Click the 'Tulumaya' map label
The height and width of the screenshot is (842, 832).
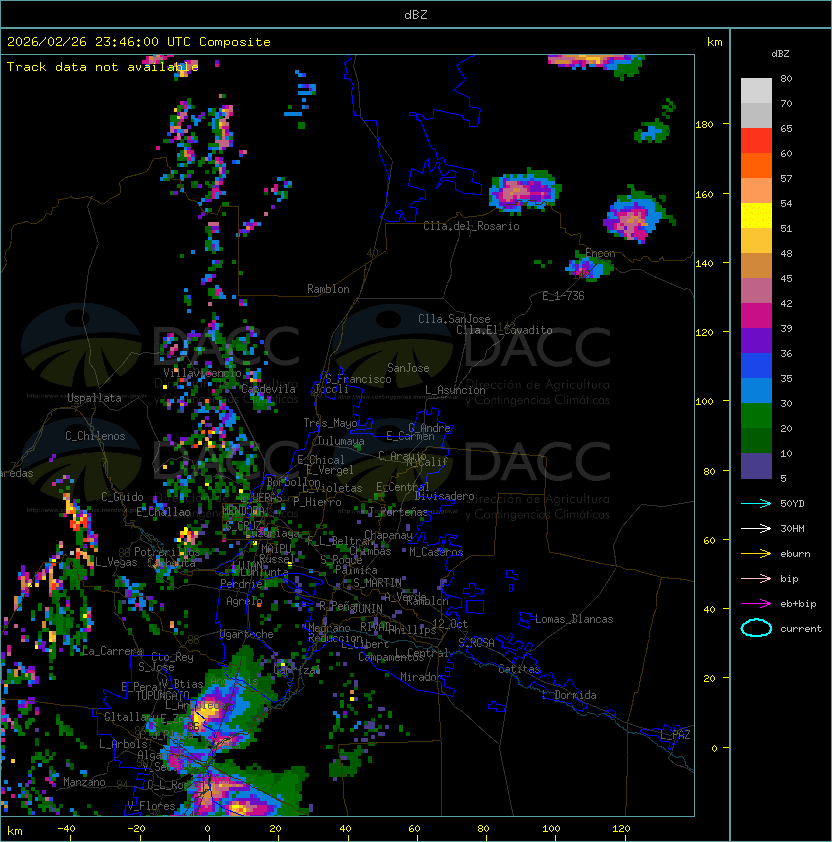pyautogui.click(x=341, y=441)
